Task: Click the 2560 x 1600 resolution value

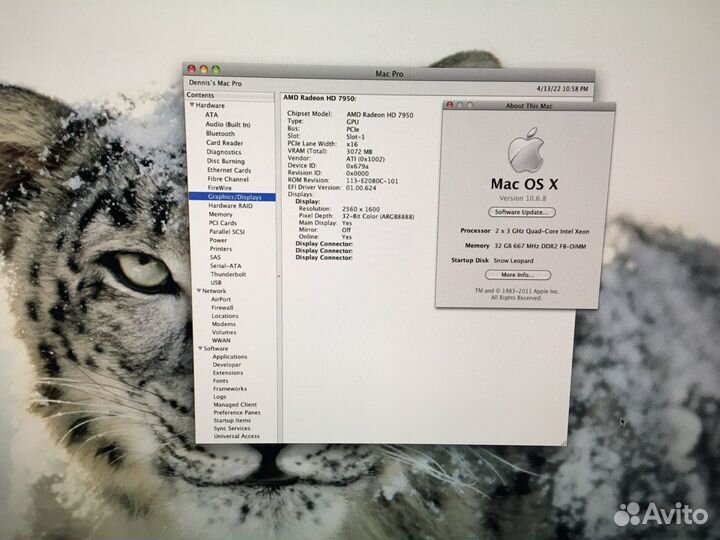Action: (x=361, y=209)
